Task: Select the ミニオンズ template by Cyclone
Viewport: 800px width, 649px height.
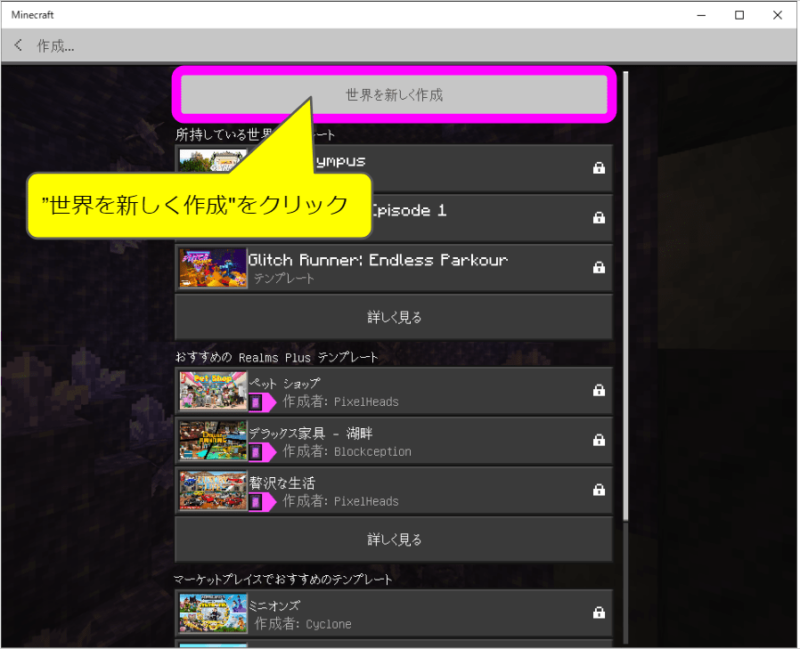Action: 393,613
